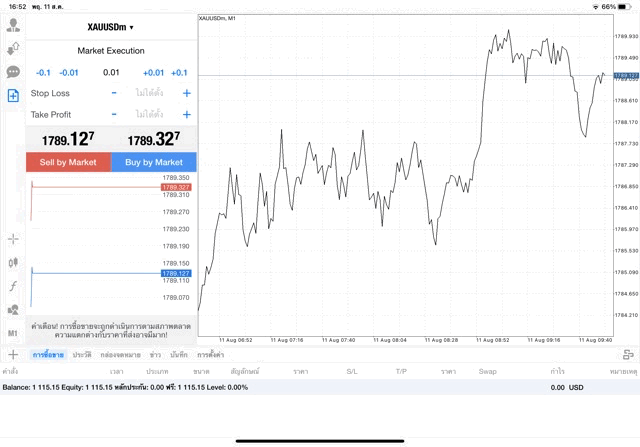Click the quotes arrows icon in sidebar
This screenshot has height=447, width=640.
[13, 48]
